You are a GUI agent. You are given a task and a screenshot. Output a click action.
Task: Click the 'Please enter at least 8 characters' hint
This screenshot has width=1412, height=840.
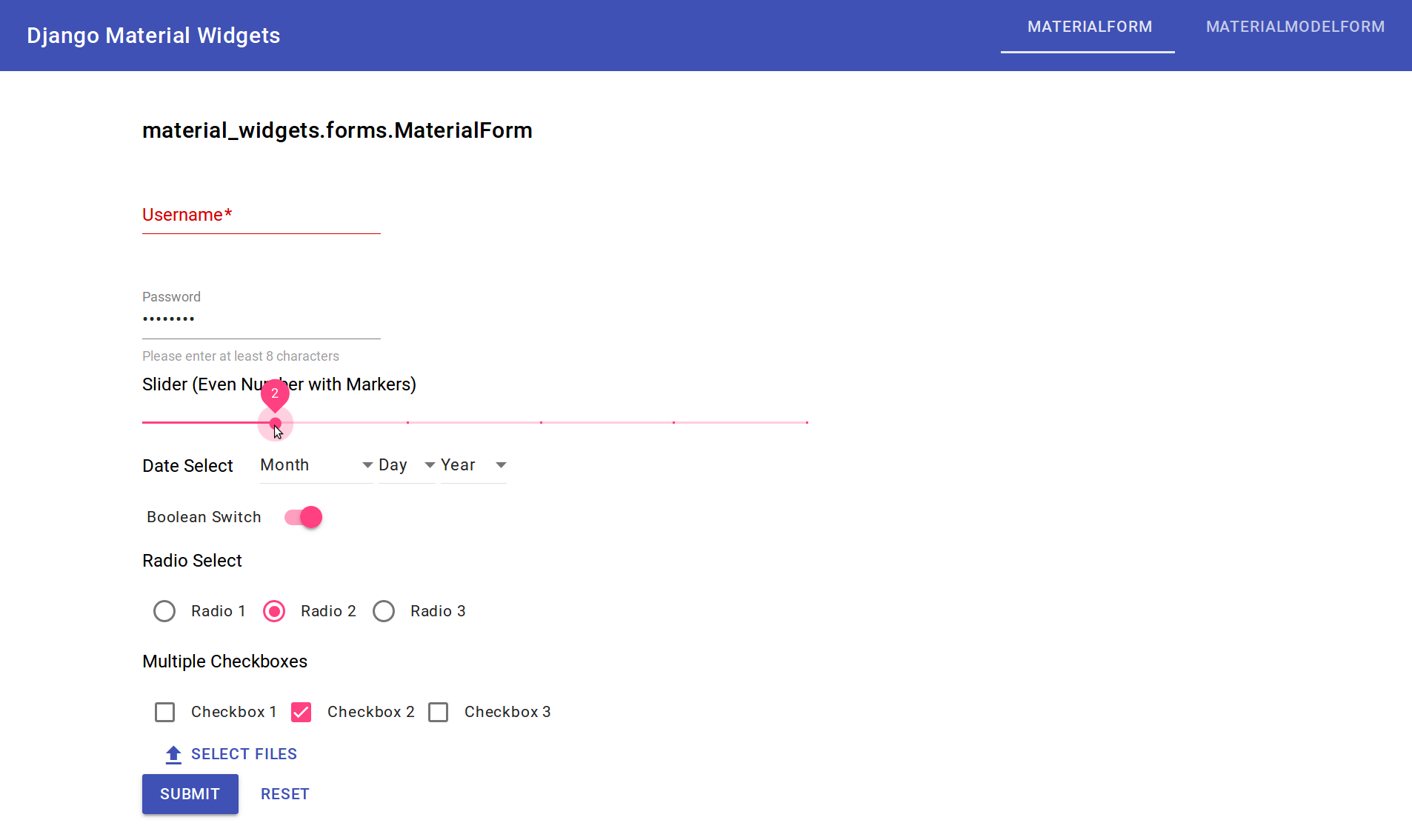[241, 356]
